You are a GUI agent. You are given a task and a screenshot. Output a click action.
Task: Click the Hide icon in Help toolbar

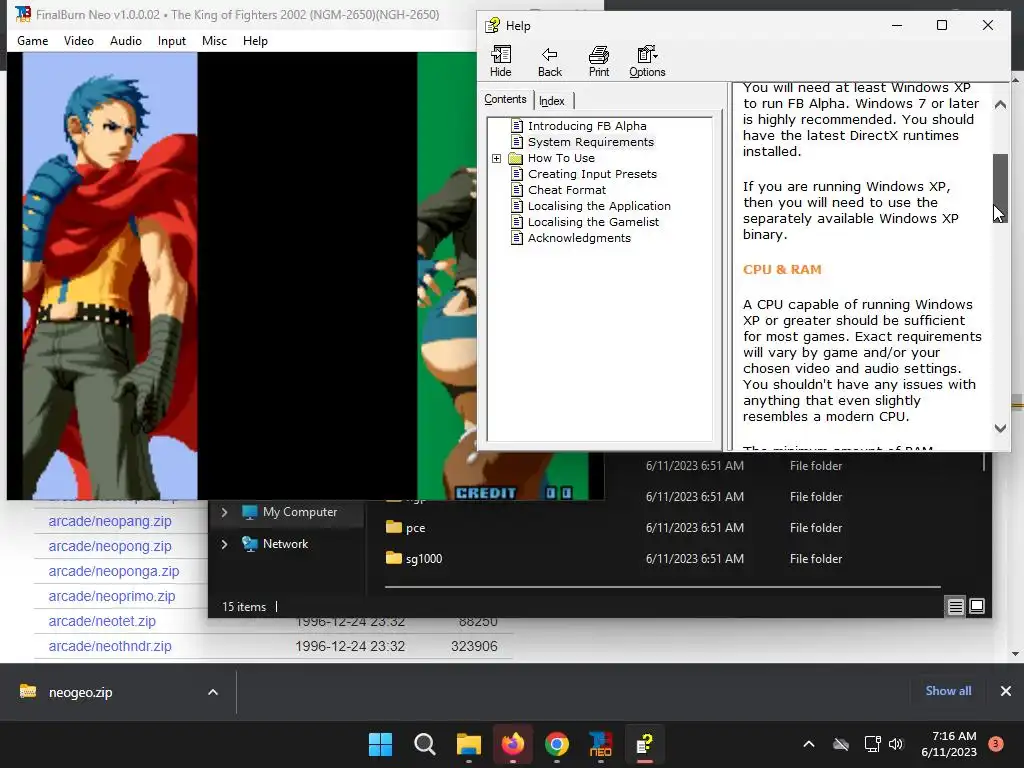[501, 61]
